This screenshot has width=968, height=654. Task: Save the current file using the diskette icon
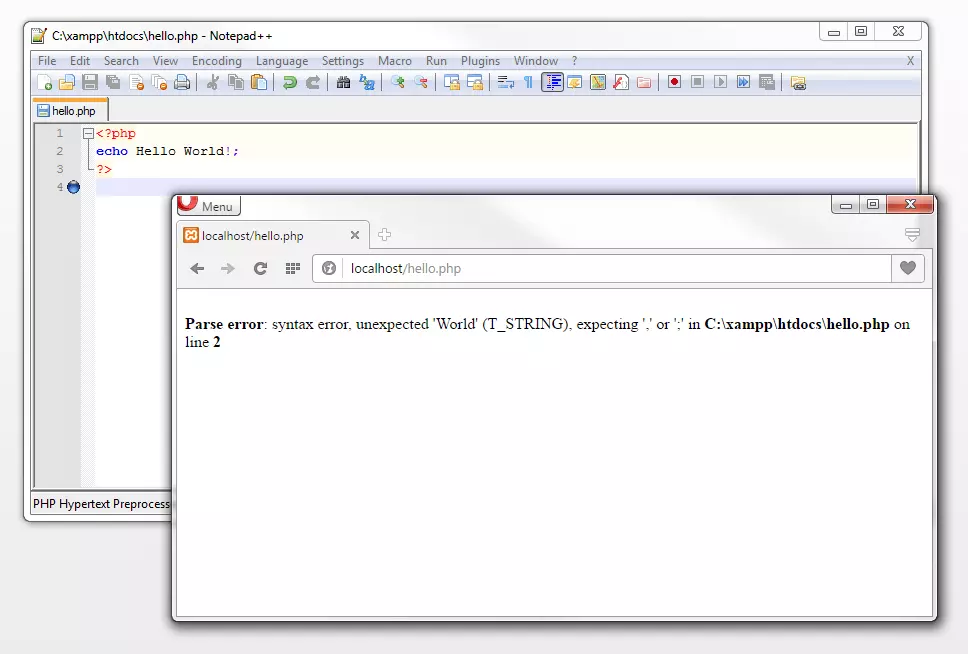(90, 82)
